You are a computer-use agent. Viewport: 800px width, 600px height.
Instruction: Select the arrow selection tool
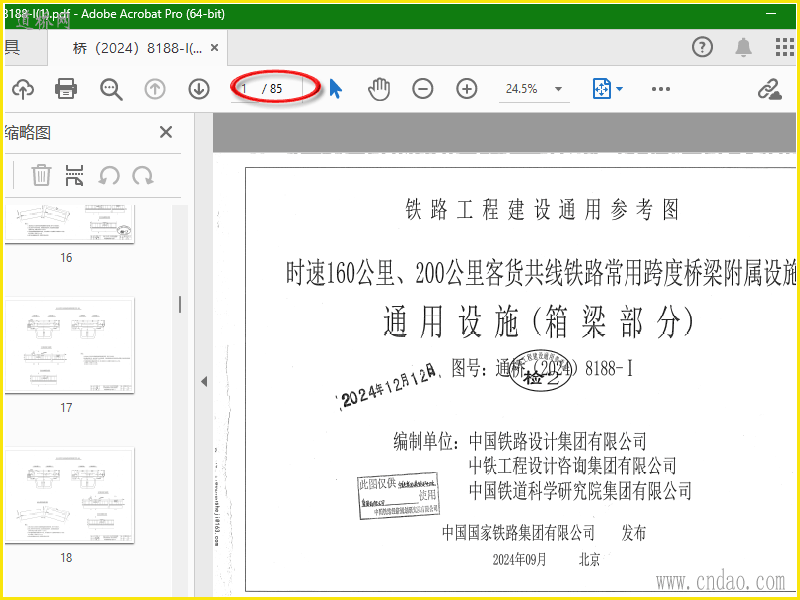335,89
